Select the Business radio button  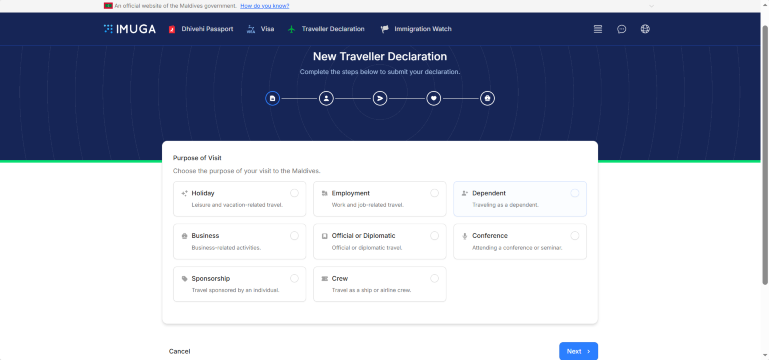[294, 236]
